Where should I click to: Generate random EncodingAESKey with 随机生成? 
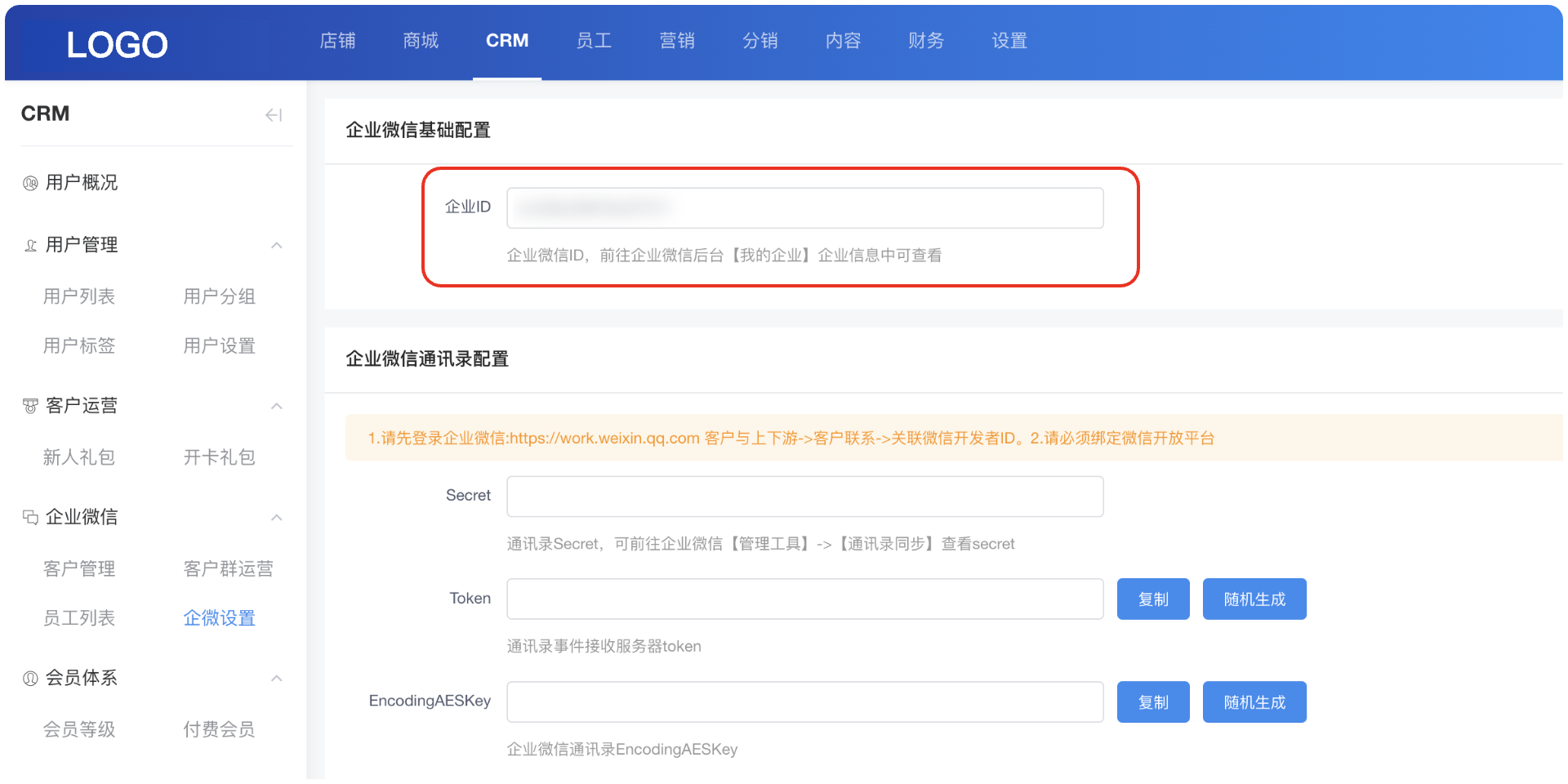click(x=1254, y=702)
